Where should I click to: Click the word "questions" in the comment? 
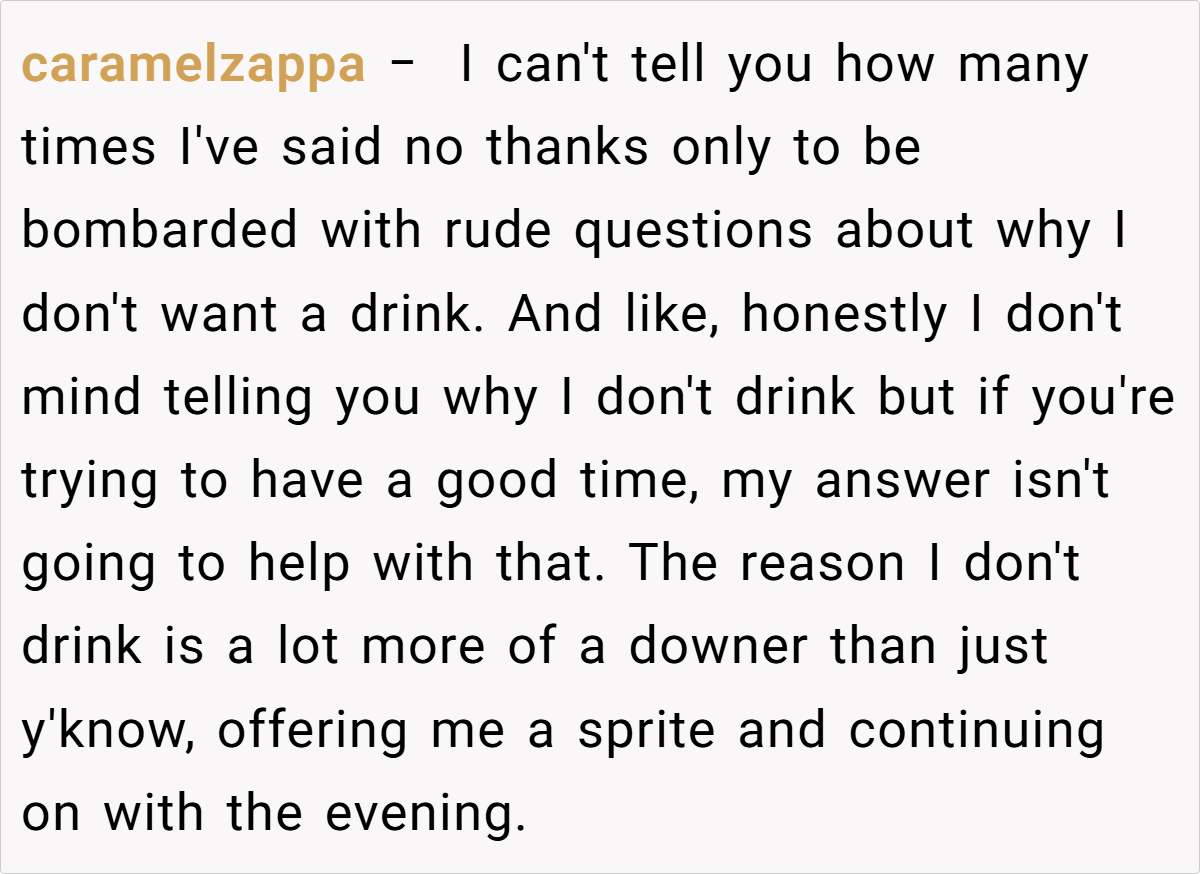click(693, 233)
